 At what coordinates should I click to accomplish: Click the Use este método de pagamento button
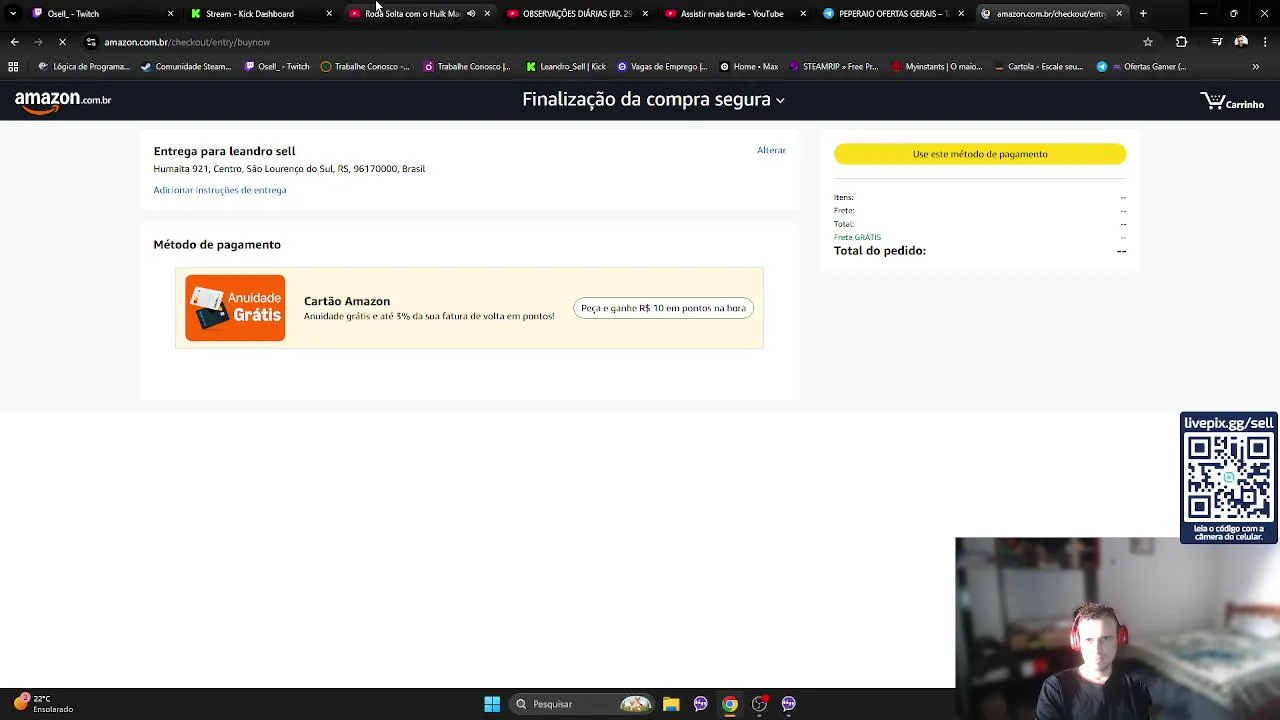pos(980,154)
